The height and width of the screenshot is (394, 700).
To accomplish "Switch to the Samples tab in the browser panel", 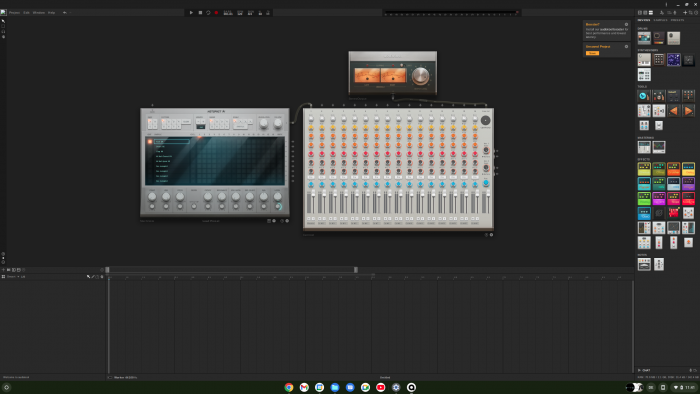I will click(x=660, y=20).
